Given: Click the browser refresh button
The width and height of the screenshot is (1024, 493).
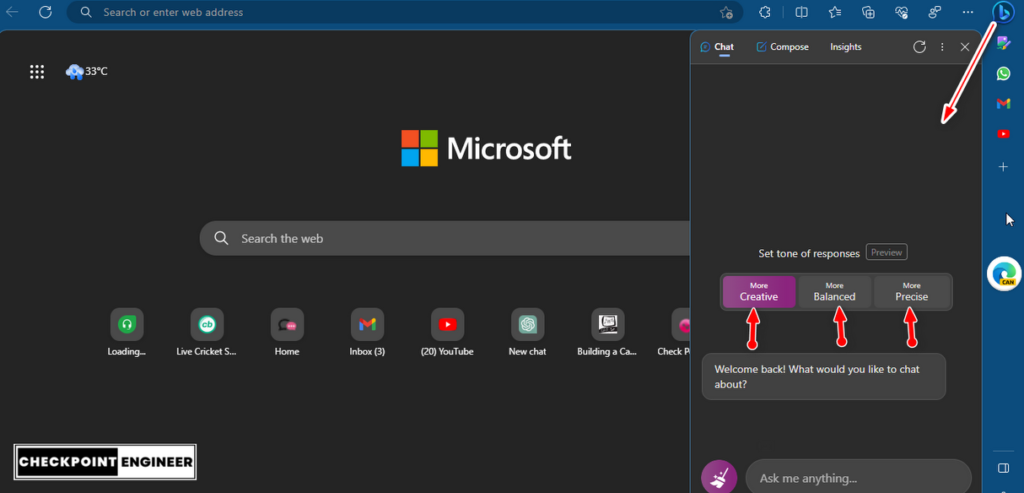Looking at the screenshot, I should pos(45,12).
